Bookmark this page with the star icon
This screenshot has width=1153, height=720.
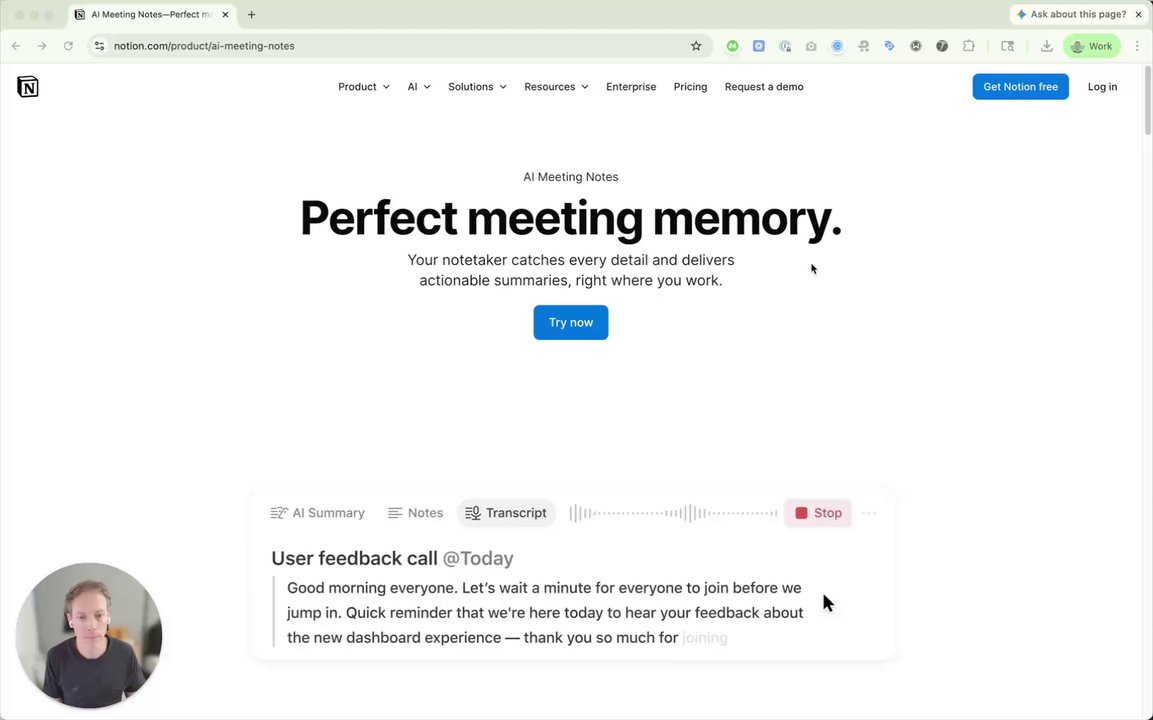click(696, 46)
